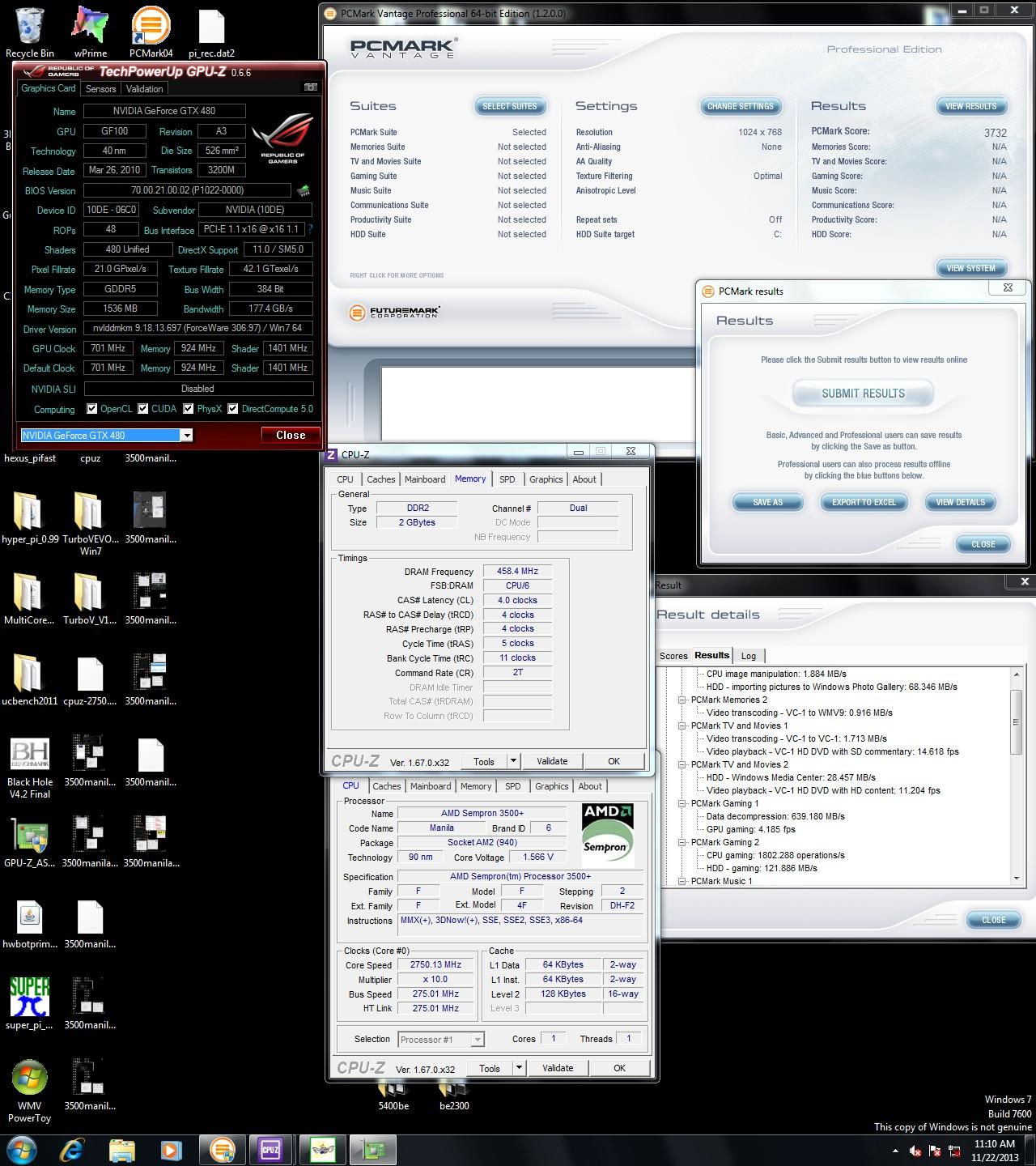This screenshot has width=1036, height=1166.
Task: Toggle the CUDA checkbox in GPU-Z
Action: (x=143, y=409)
